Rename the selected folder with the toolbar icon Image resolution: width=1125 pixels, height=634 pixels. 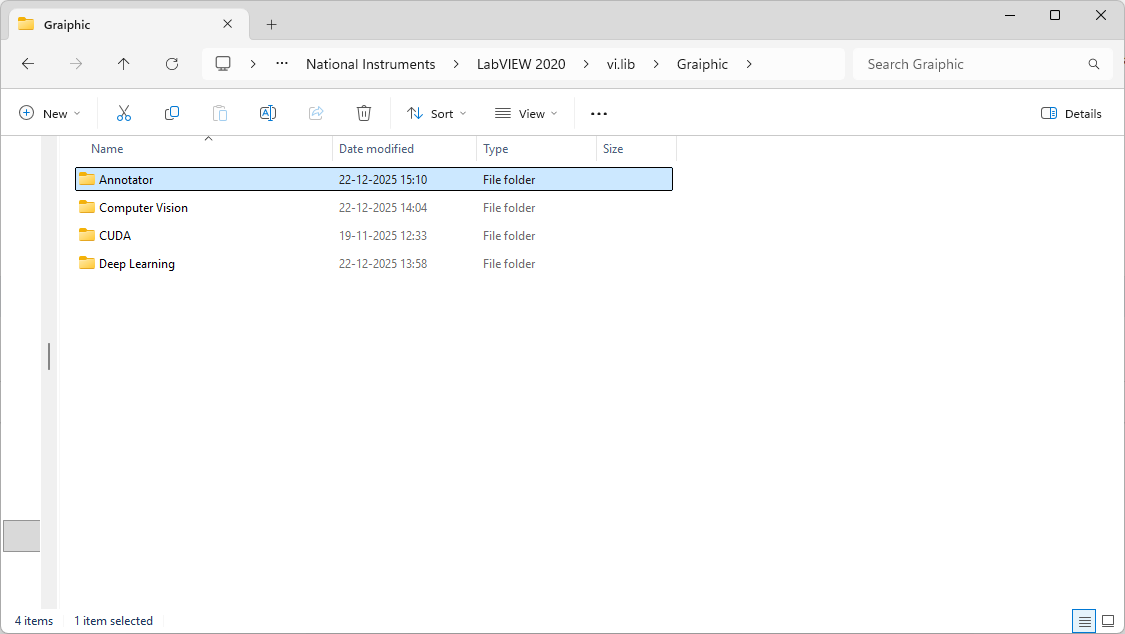pos(267,112)
